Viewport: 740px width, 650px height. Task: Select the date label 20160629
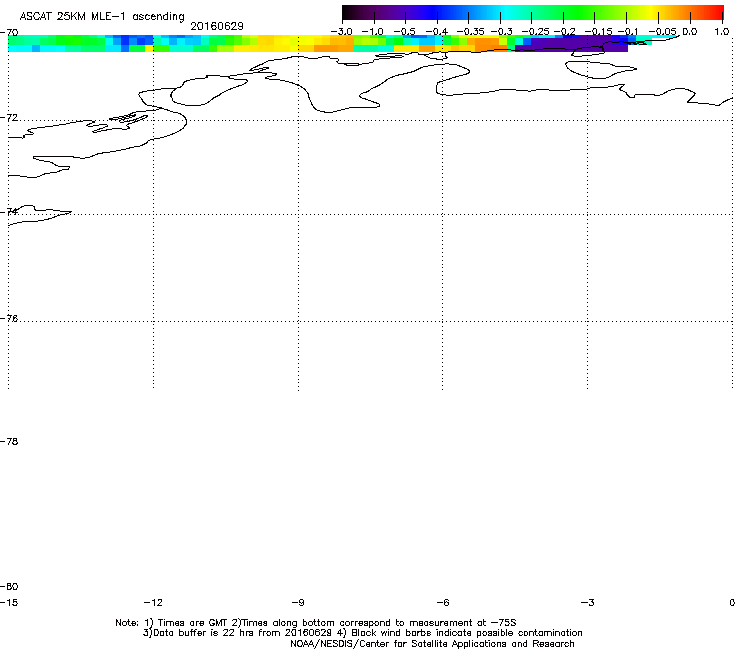[217, 26]
